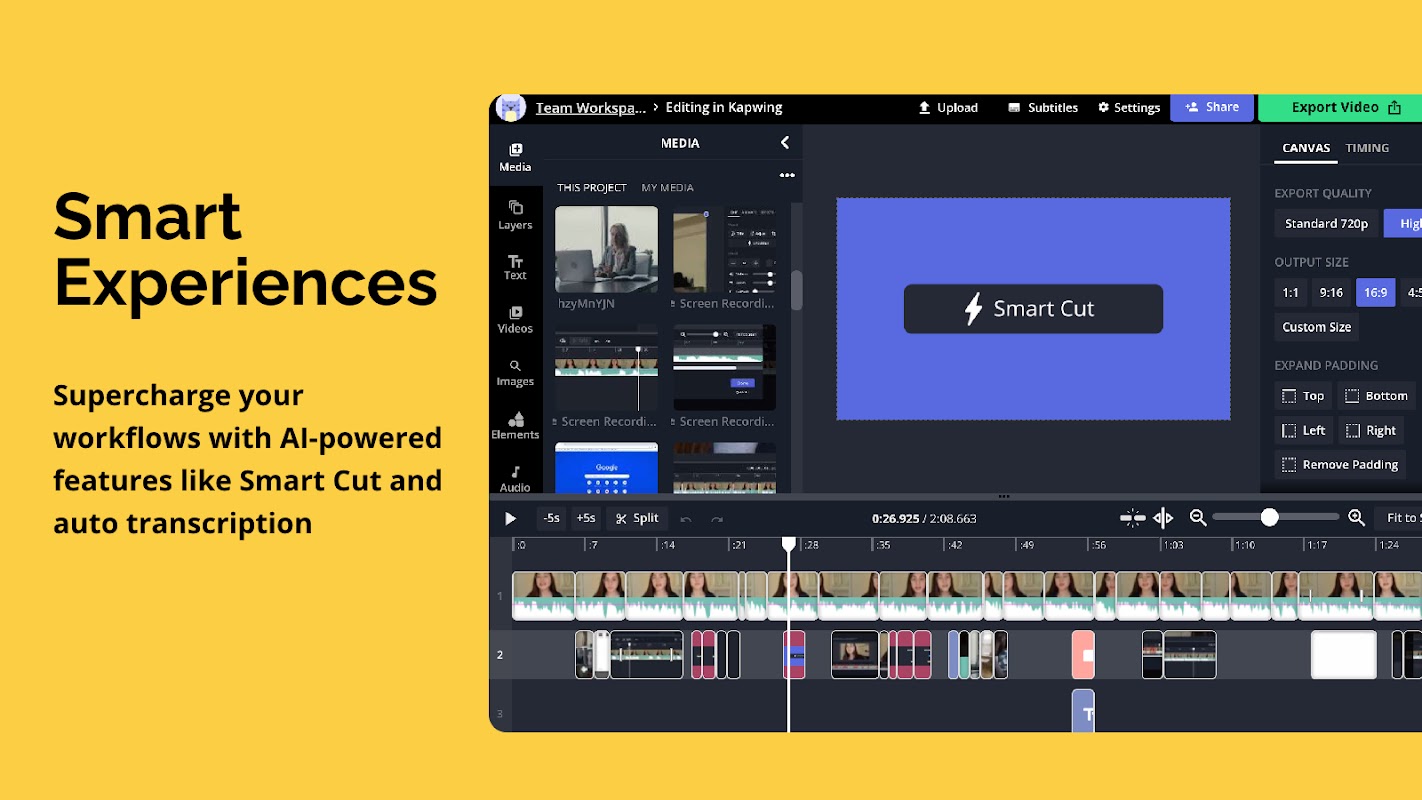Zoom in the timeline with the plus magnifier

1356,517
